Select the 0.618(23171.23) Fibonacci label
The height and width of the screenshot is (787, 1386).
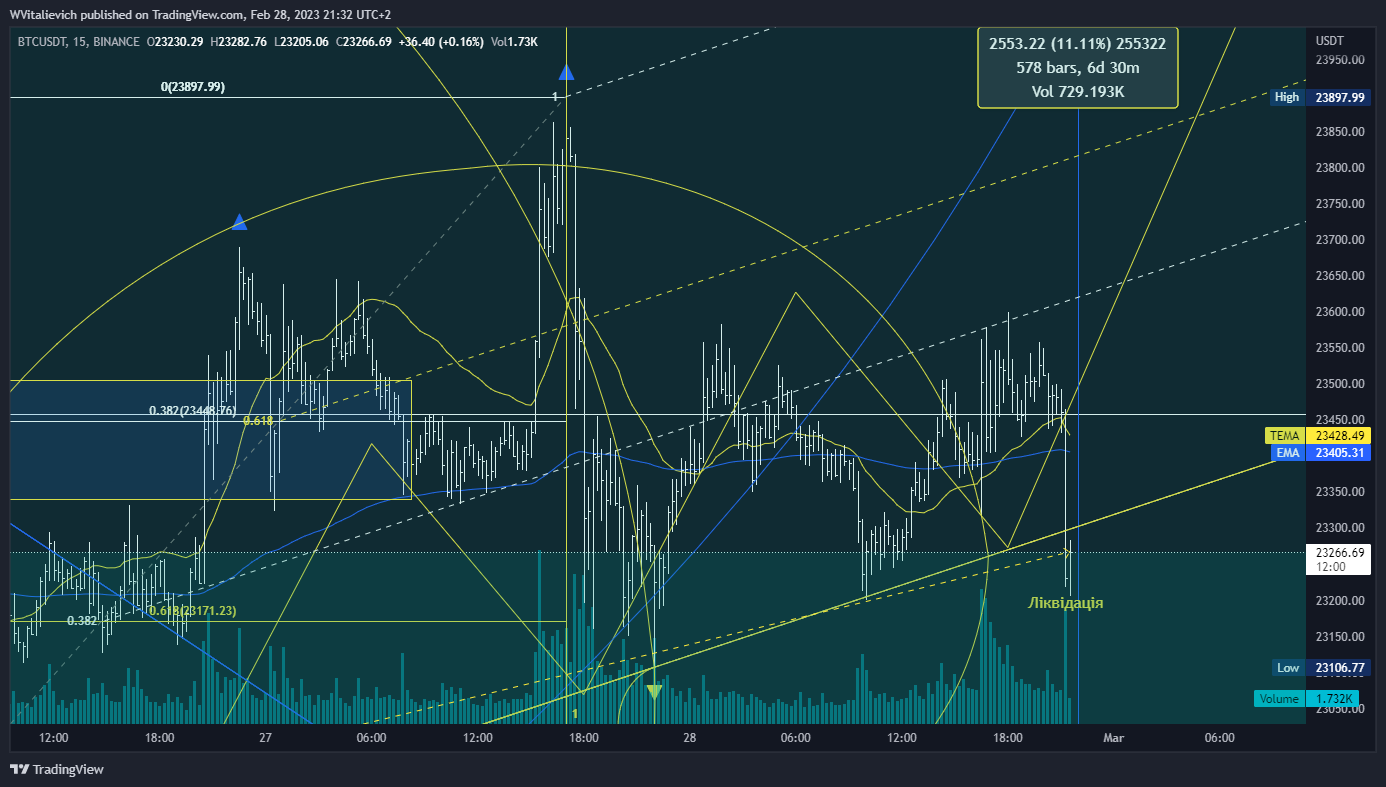point(192,611)
